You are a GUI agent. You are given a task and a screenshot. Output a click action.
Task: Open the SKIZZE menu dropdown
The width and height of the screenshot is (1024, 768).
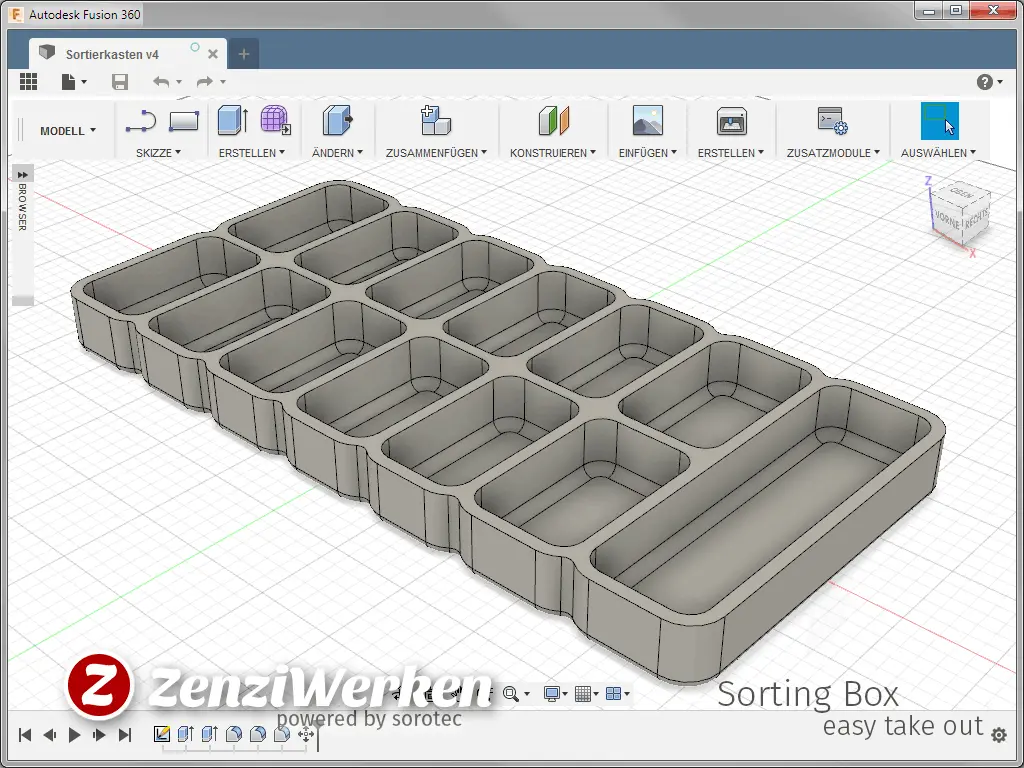coord(158,153)
